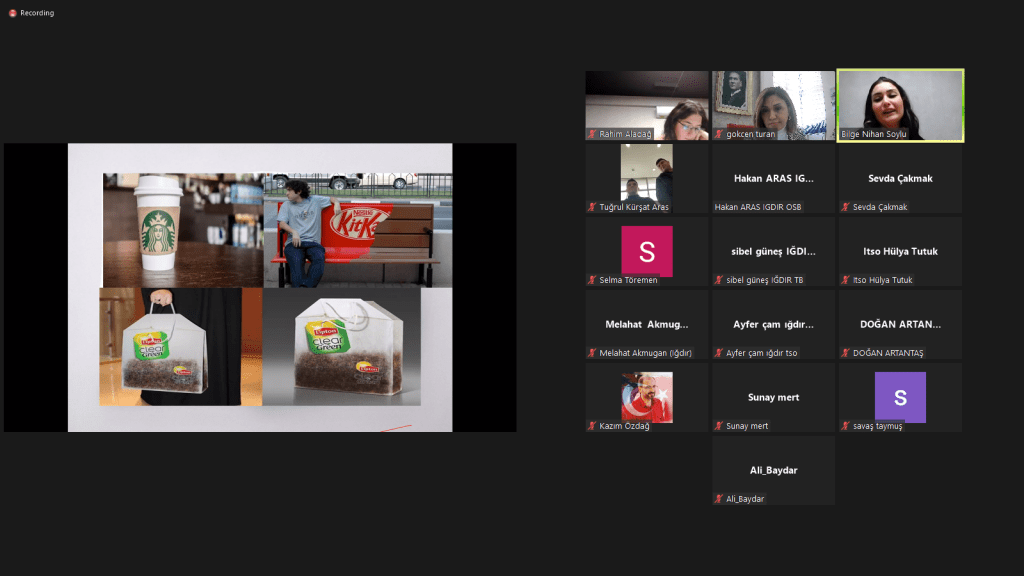1024x576 pixels.
Task: Select the Ayfer çam ığdır tso tile
Action: point(773,325)
